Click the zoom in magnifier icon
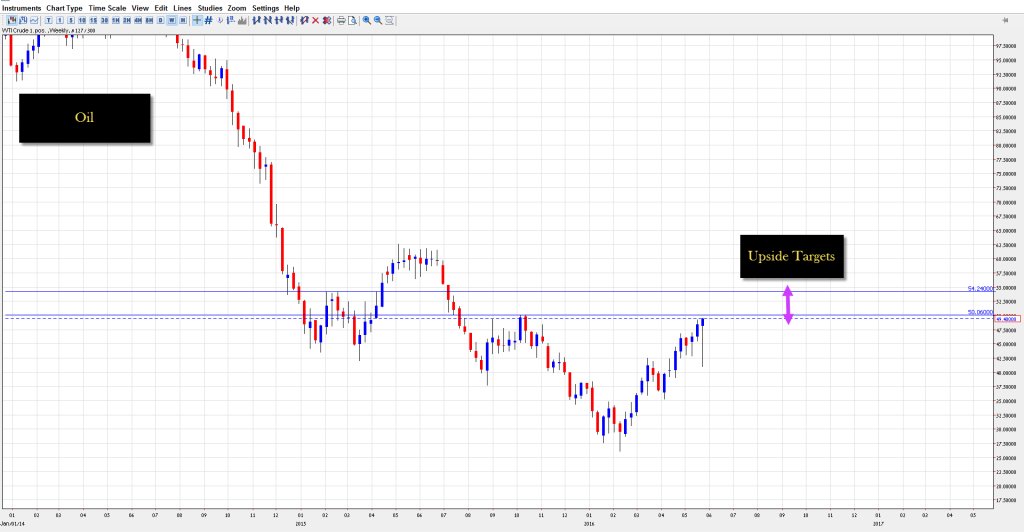Viewport: 1024px width, 532px height. (366, 20)
